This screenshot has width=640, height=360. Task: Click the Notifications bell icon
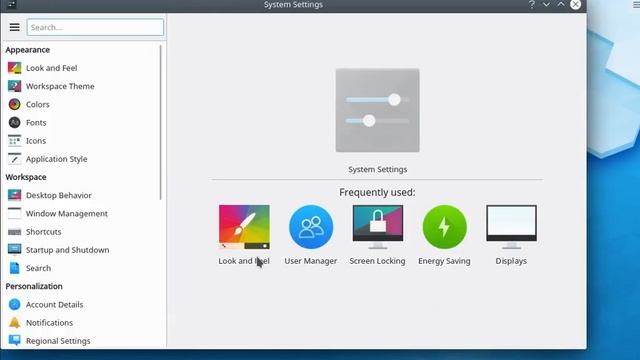14,322
